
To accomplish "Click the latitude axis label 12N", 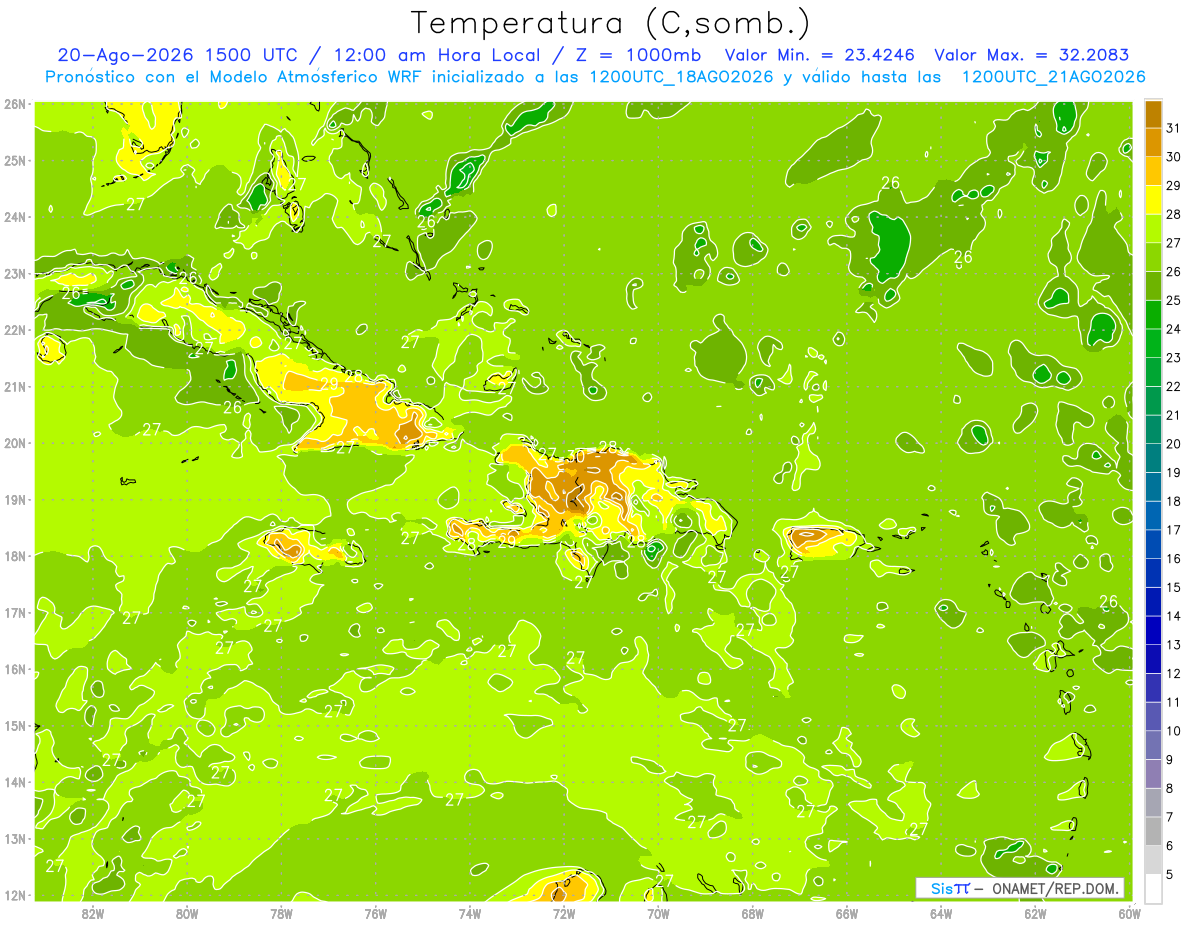I will tap(16, 895).
